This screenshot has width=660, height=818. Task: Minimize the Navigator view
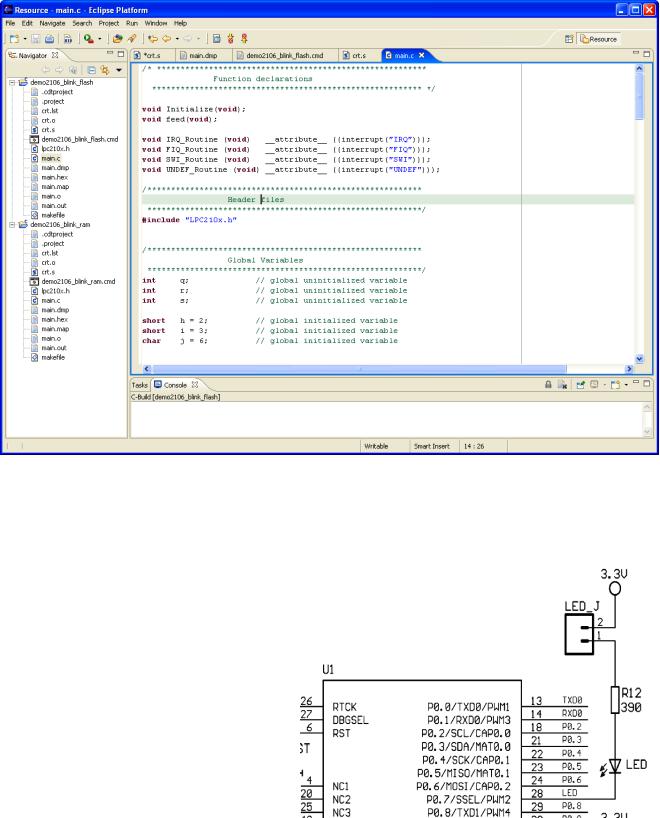click(x=110, y=53)
